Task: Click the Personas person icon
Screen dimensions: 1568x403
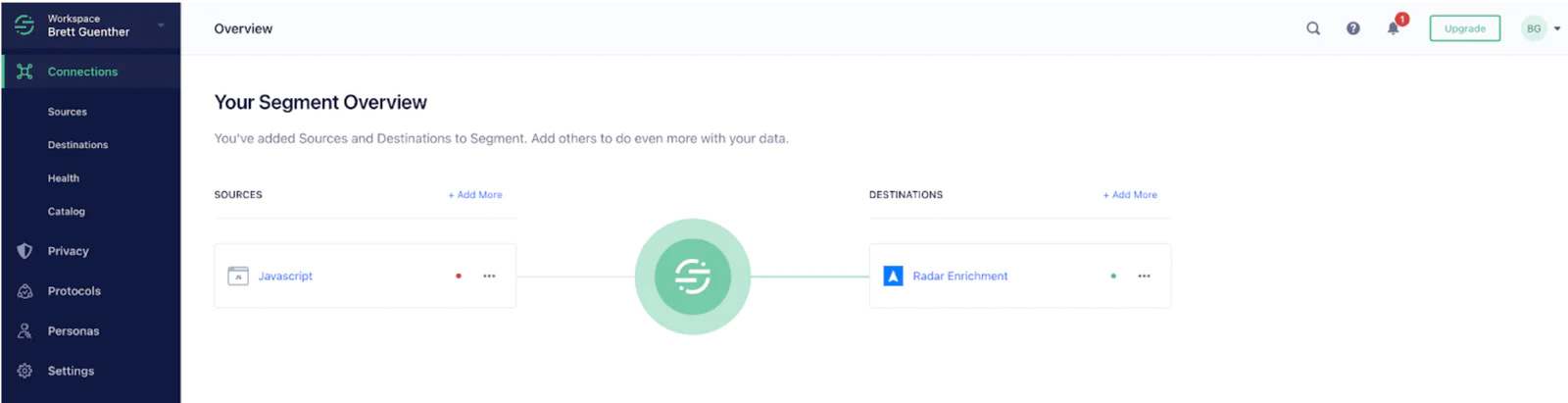Action: click(24, 331)
